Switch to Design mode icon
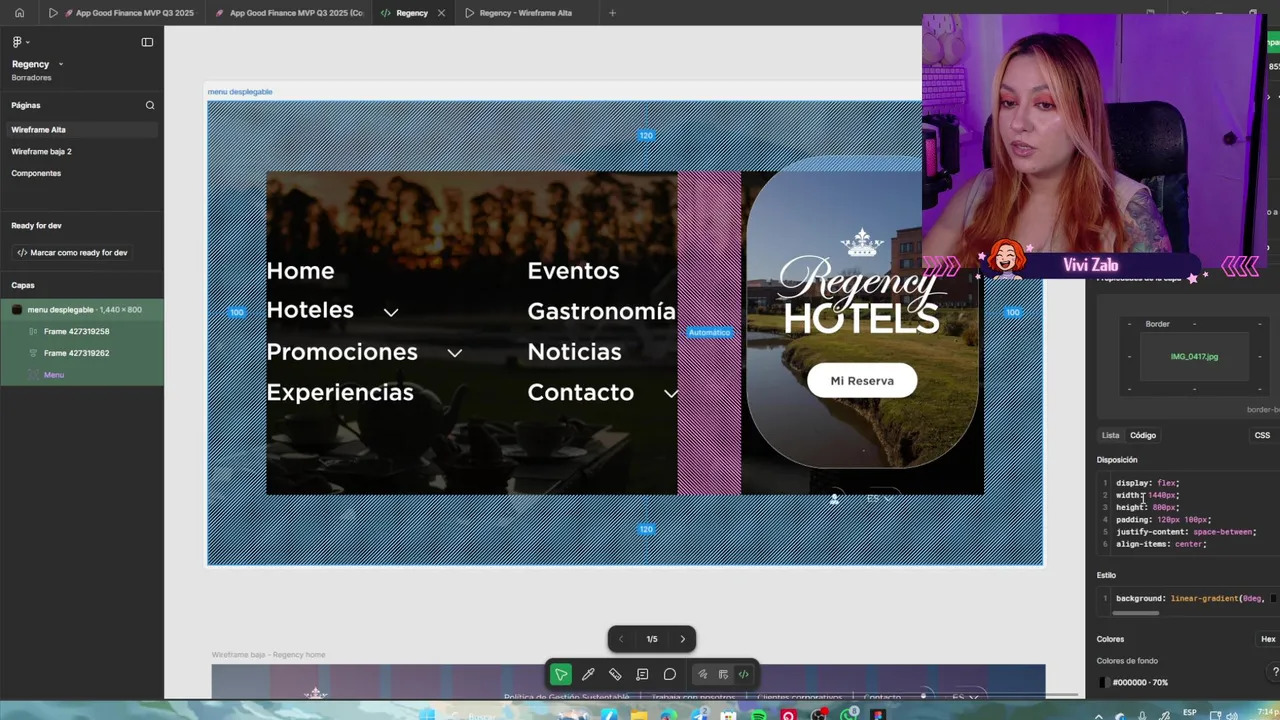The image size is (1280, 720). click(x=723, y=675)
